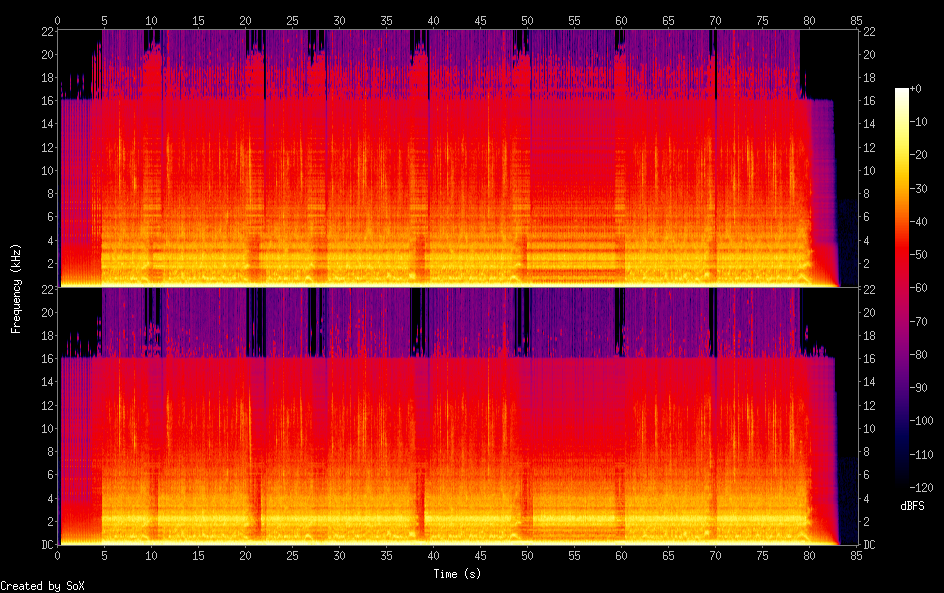This screenshot has width=944, height=593.
Task: Click the 70 second tick on top time axis
Action: (715, 20)
